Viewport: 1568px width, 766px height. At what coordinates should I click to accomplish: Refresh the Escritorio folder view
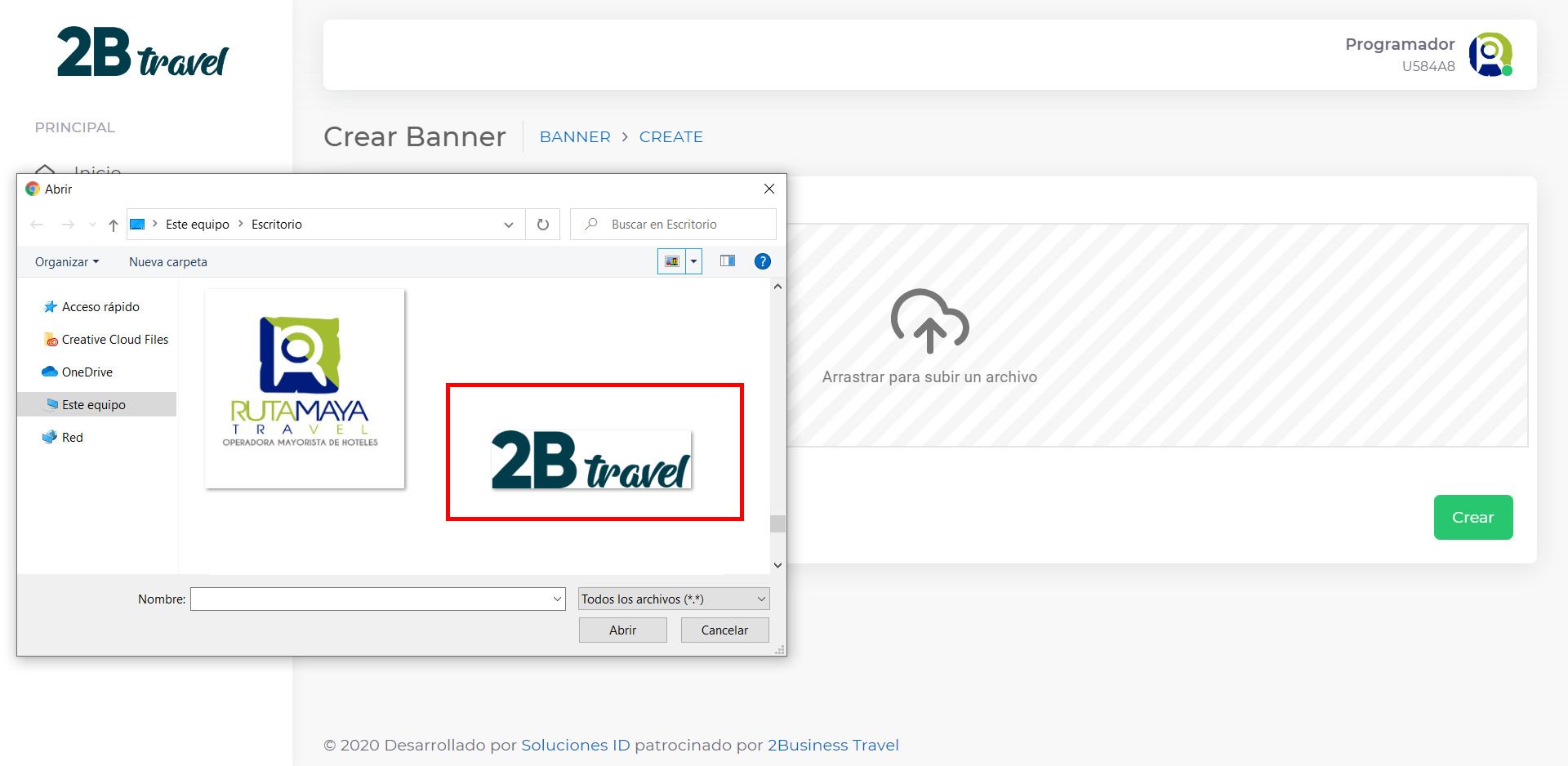click(543, 225)
